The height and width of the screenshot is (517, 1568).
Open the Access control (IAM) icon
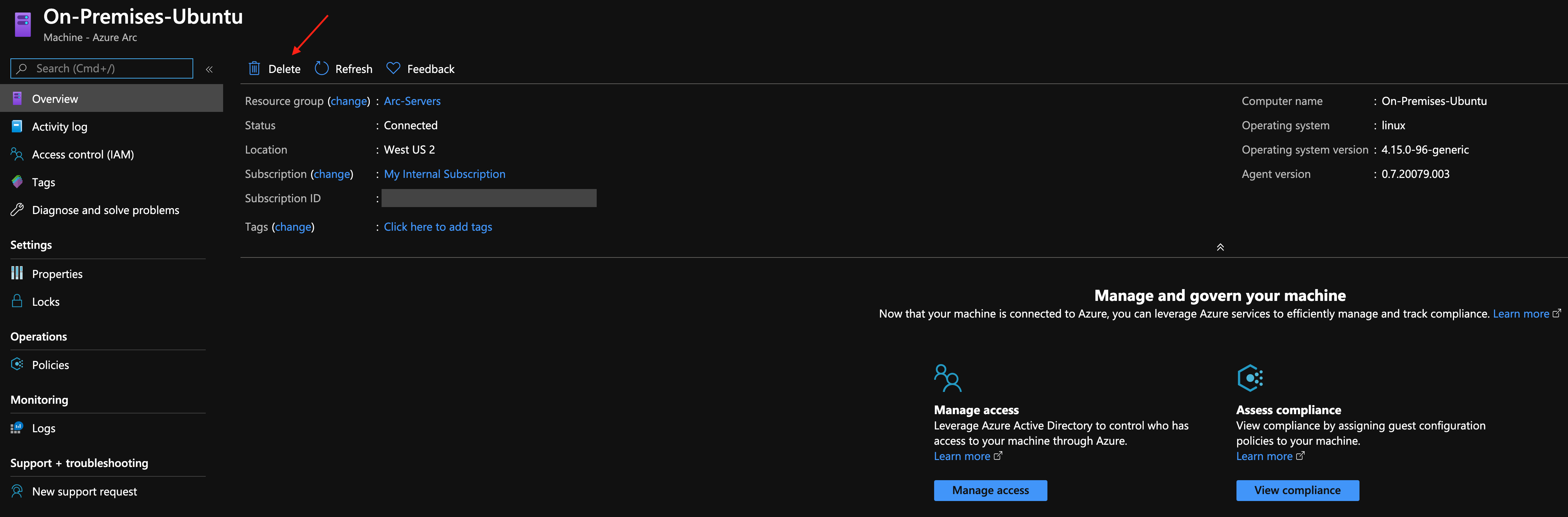point(17,154)
